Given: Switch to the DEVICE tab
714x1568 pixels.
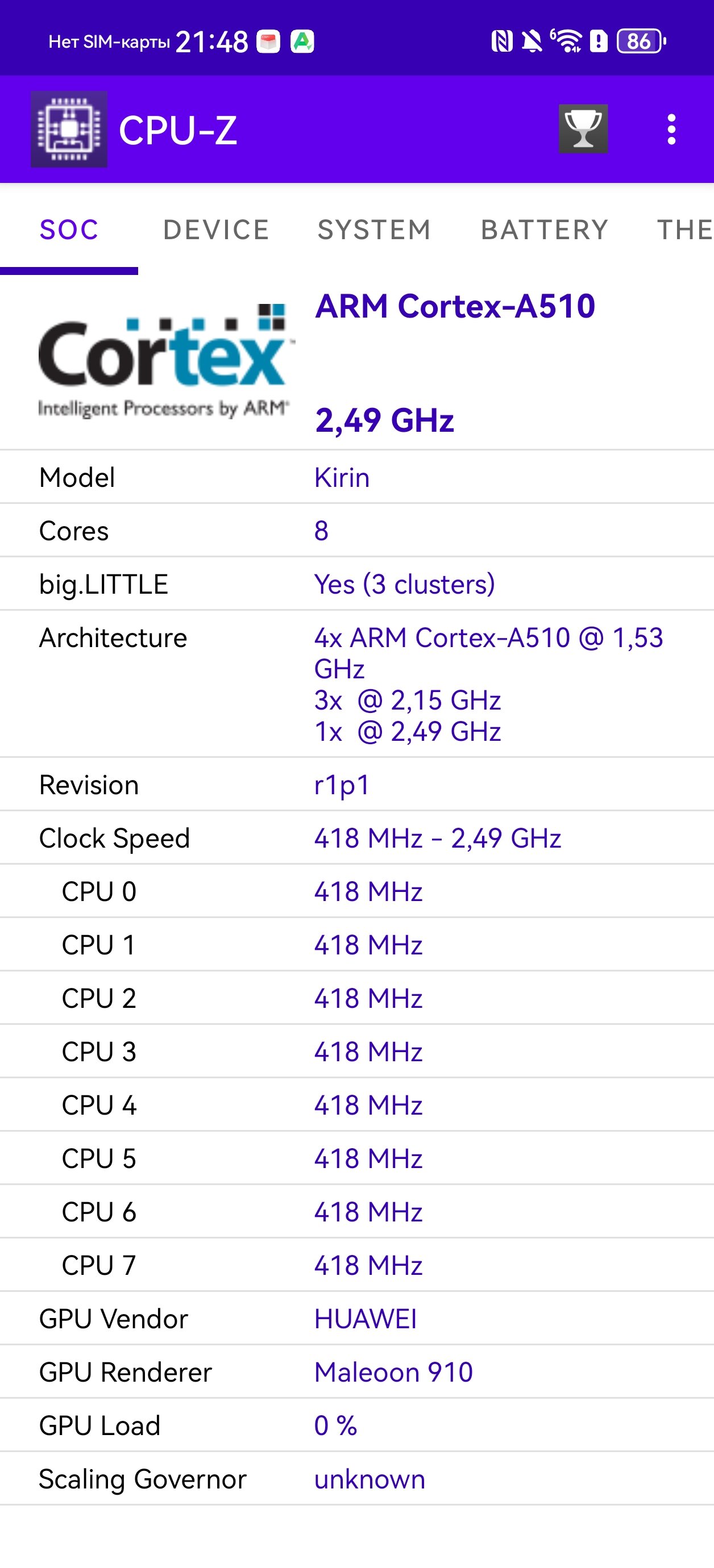Looking at the screenshot, I should coord(216,230).
